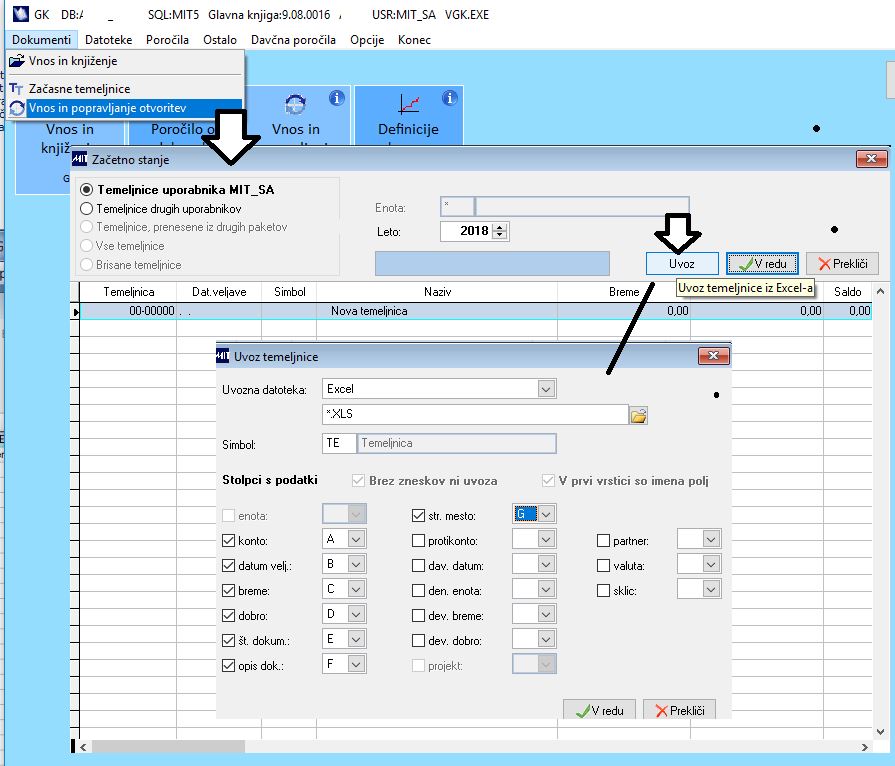Select Temeljnice drugih uporabnikov radio button
The width and height of the screenshot is (895, 766).
tap(87, 208)
